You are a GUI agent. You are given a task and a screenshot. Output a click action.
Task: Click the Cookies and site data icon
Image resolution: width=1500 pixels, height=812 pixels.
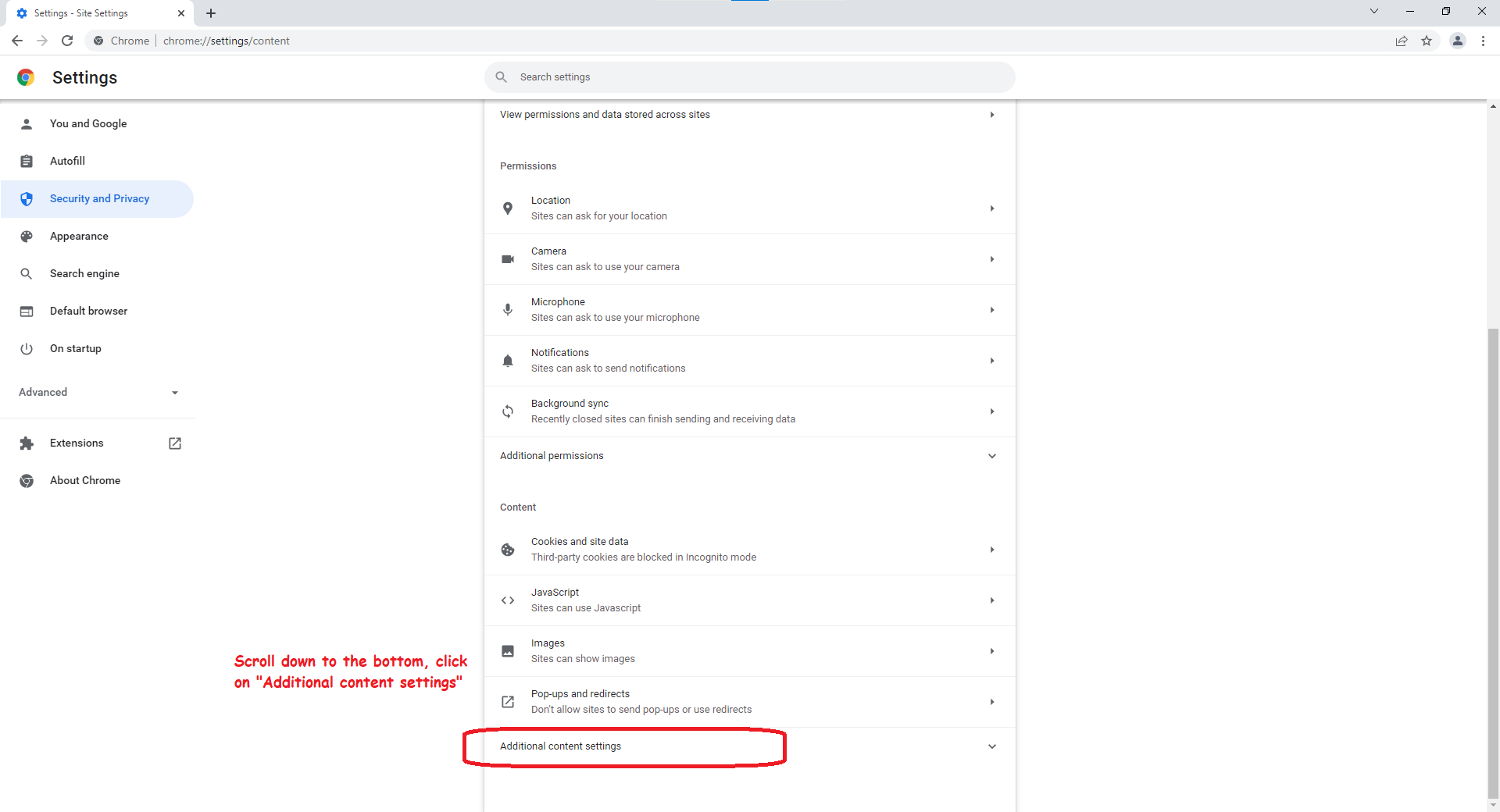click(508, 550)
